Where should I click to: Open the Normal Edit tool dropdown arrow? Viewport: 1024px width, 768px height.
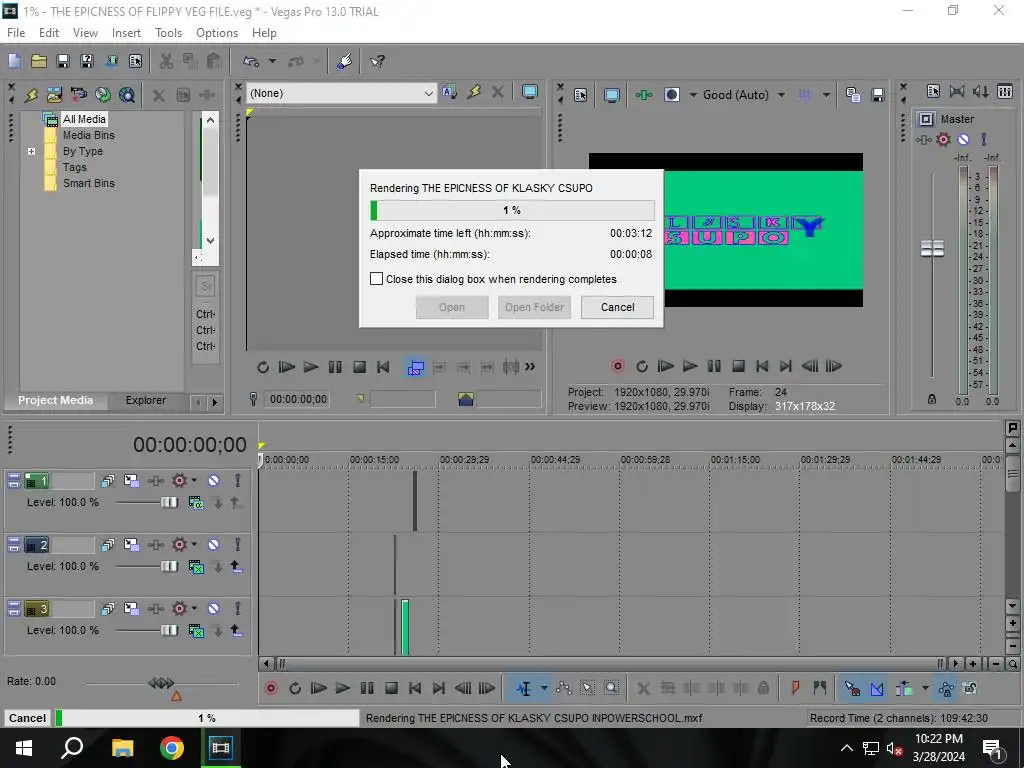point(543,688)
